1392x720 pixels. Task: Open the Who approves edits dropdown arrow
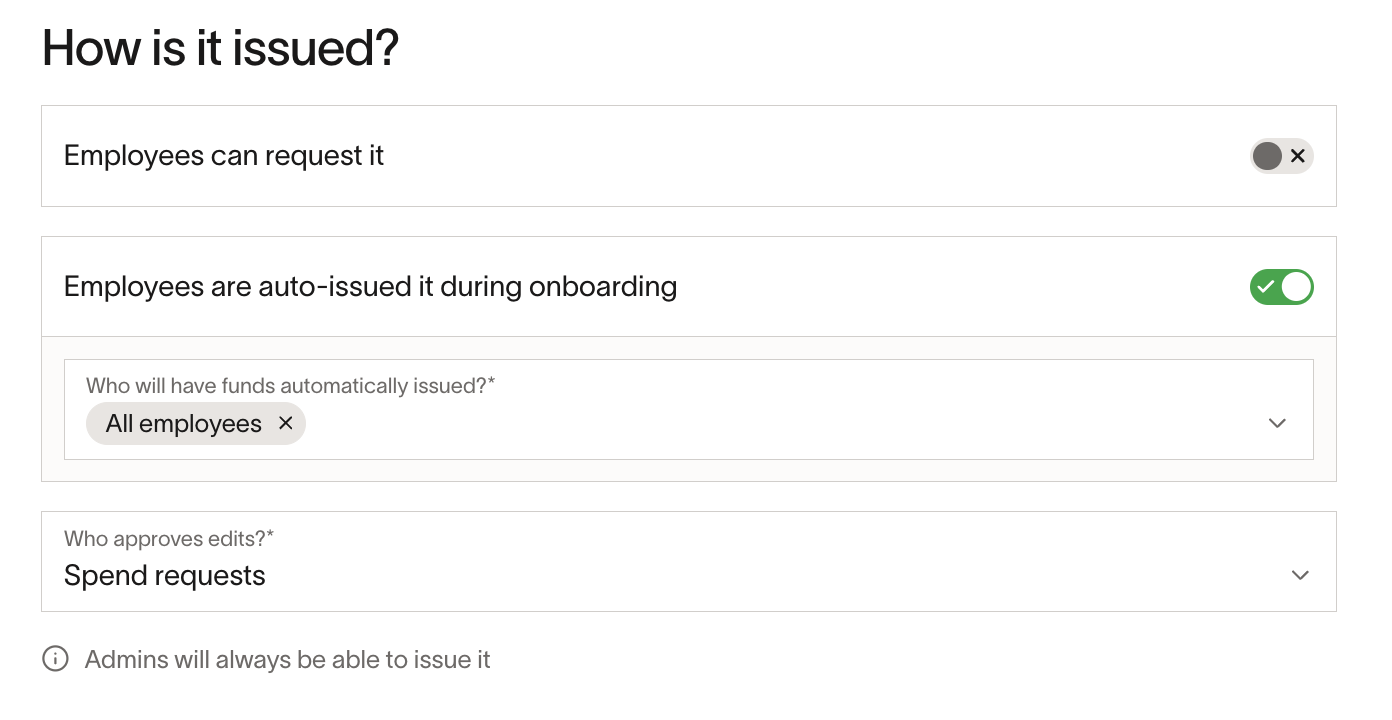click(1300, 575)
